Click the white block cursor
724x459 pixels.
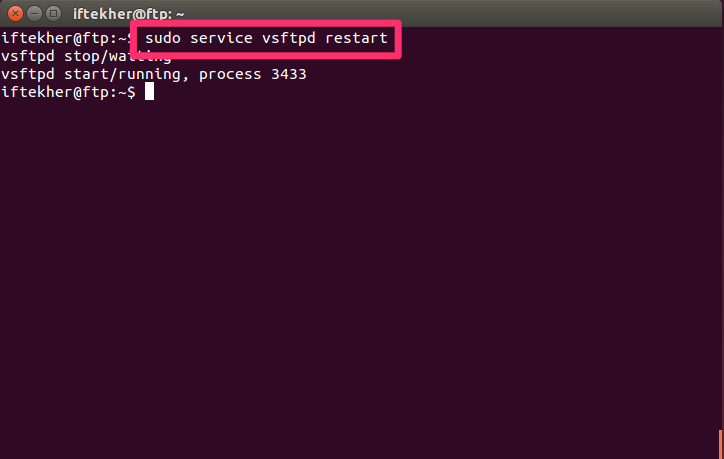pos(149,91)
